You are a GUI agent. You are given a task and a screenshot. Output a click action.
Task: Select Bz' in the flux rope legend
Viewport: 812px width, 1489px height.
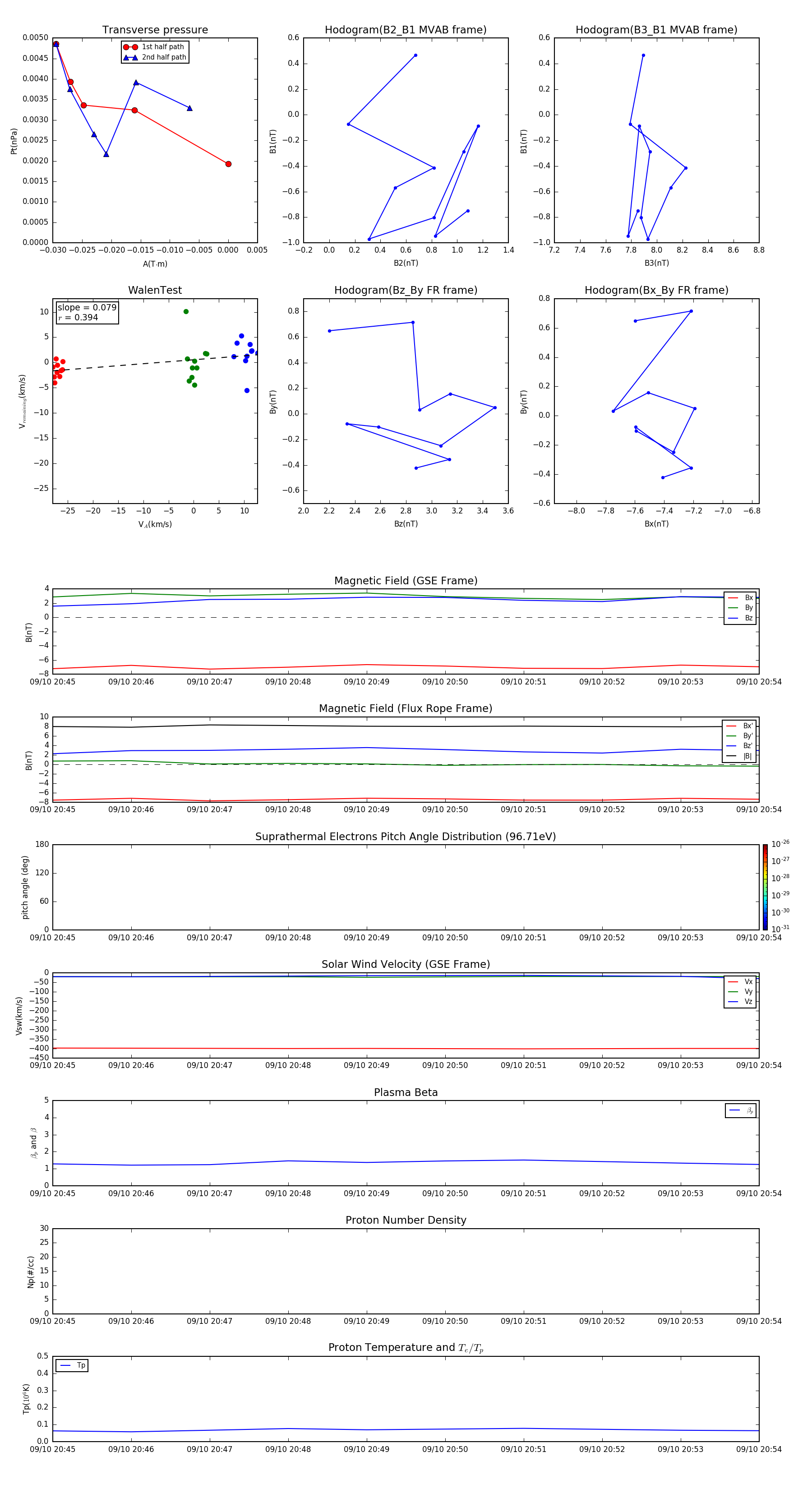(740, 746)
